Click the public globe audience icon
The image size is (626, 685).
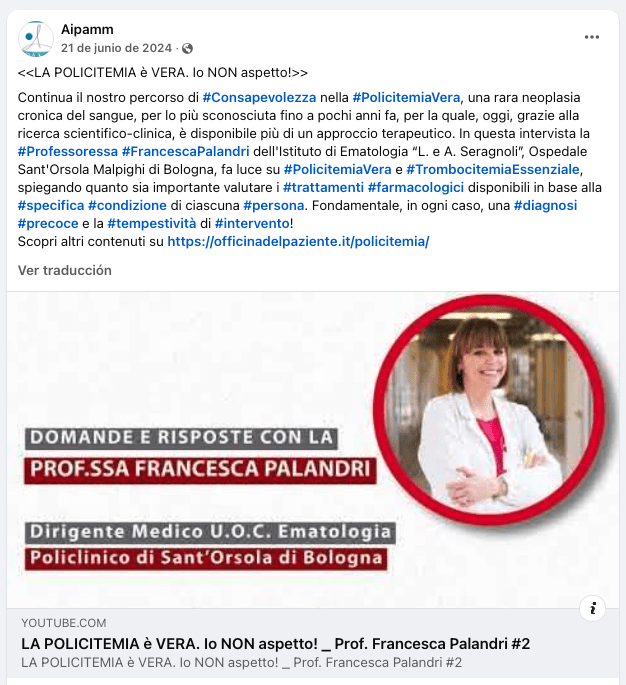(x=187, y=48)
